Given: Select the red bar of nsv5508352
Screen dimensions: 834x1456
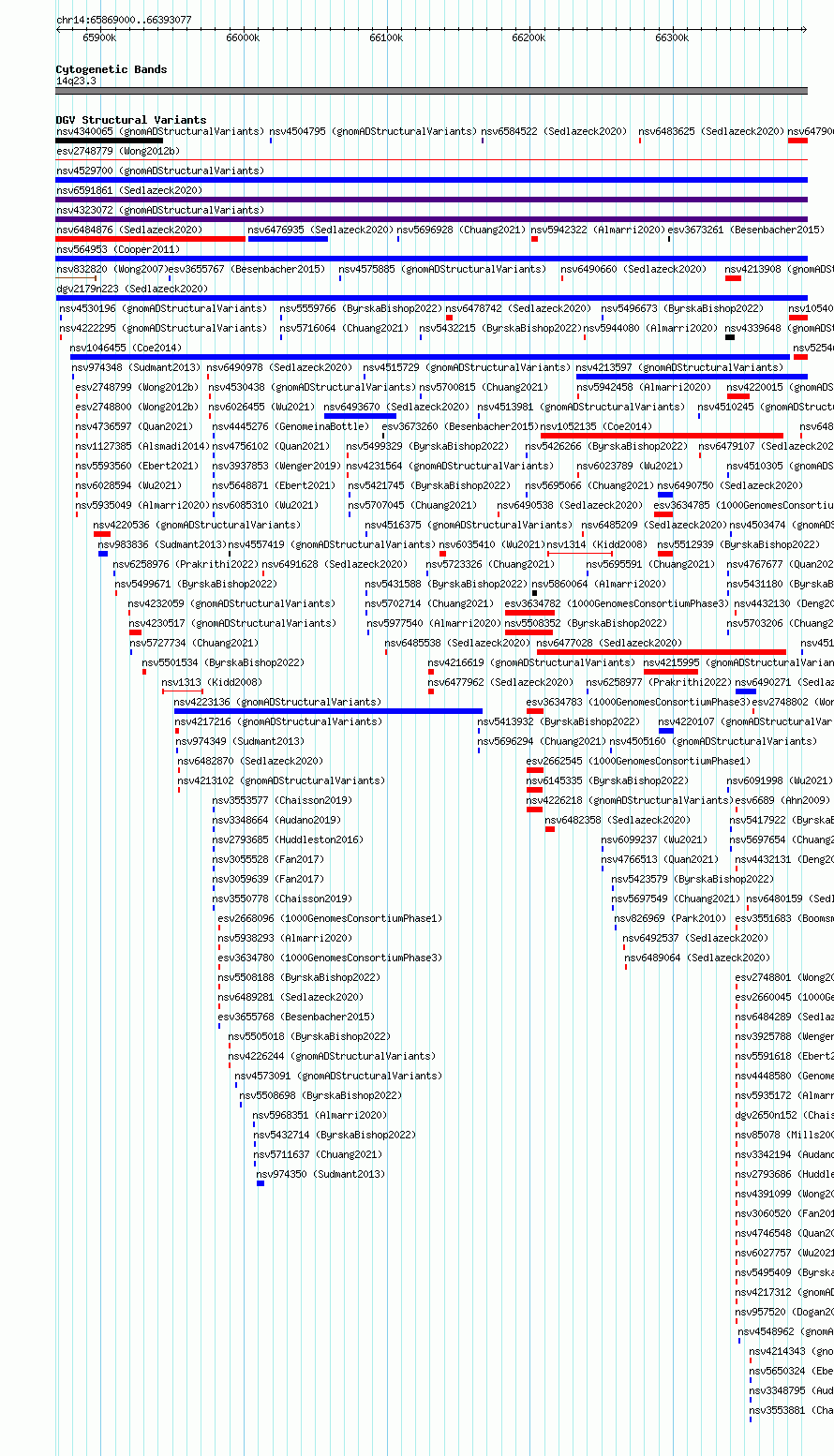Looking at the screenshot, I should tap(529, 632).
